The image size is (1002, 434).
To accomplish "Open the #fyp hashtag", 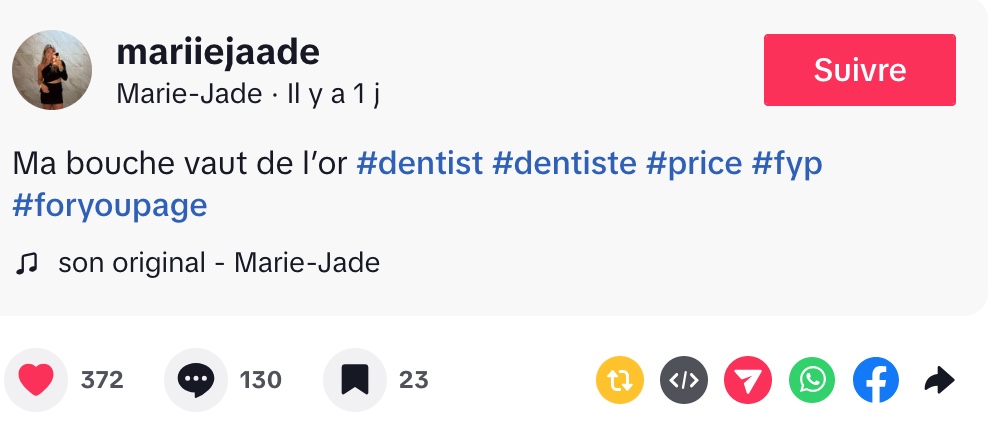I will pos(787,163).
